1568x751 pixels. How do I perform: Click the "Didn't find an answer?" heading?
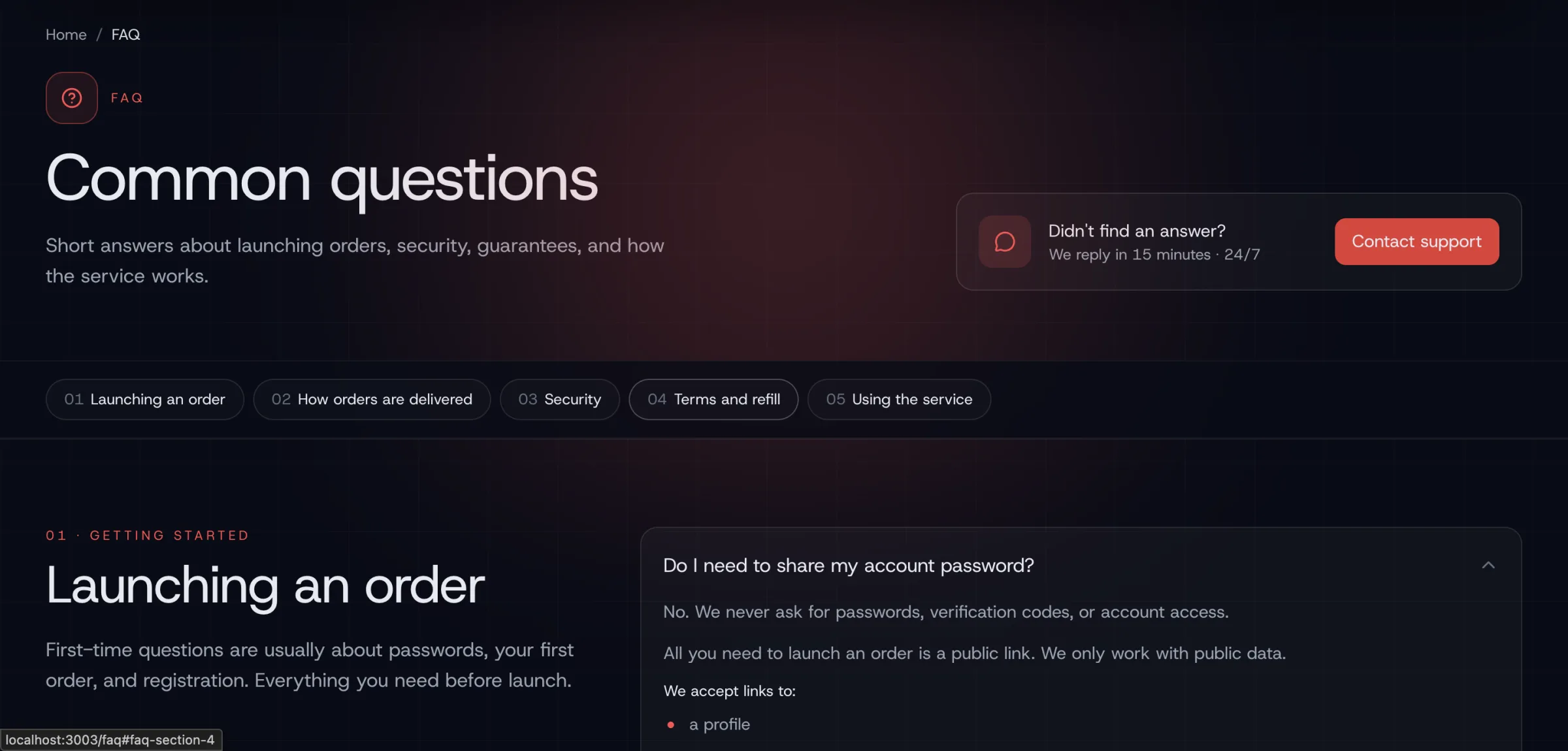tap(1137, 231)
